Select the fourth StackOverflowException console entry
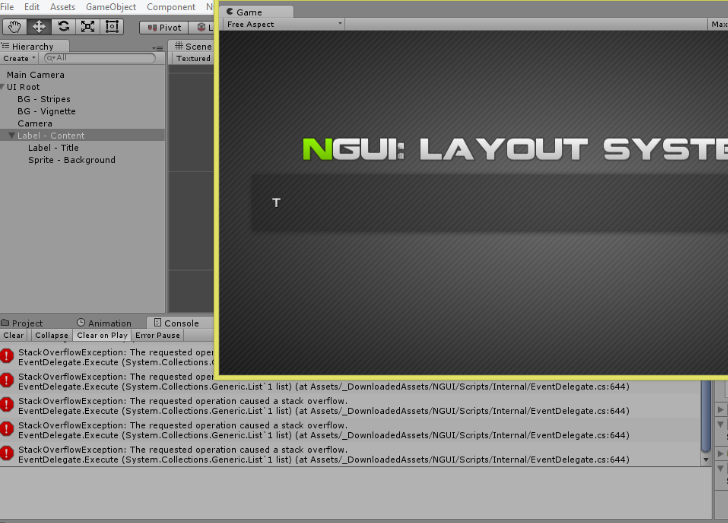Image resolution: width=728 pixels, height=523 pixels. click(351, 430)
